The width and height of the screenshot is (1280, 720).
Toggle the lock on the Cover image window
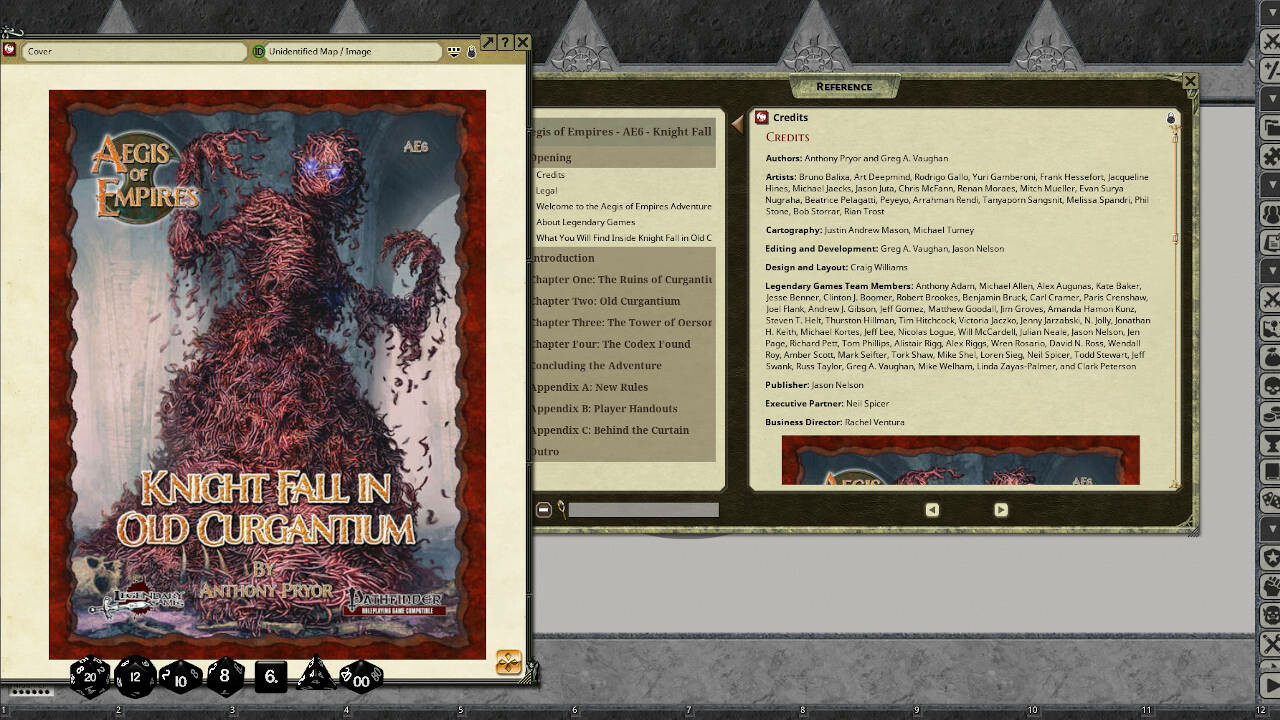click(x=472, y=51)
